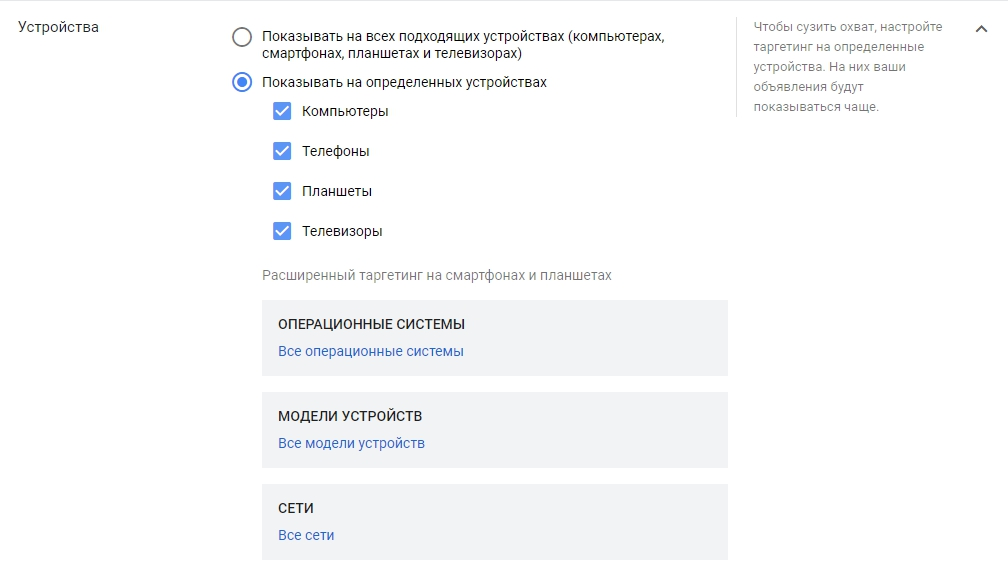Open the 'Все операционные системы' link
The image size is (1008, 573).
tap(370, 351)
